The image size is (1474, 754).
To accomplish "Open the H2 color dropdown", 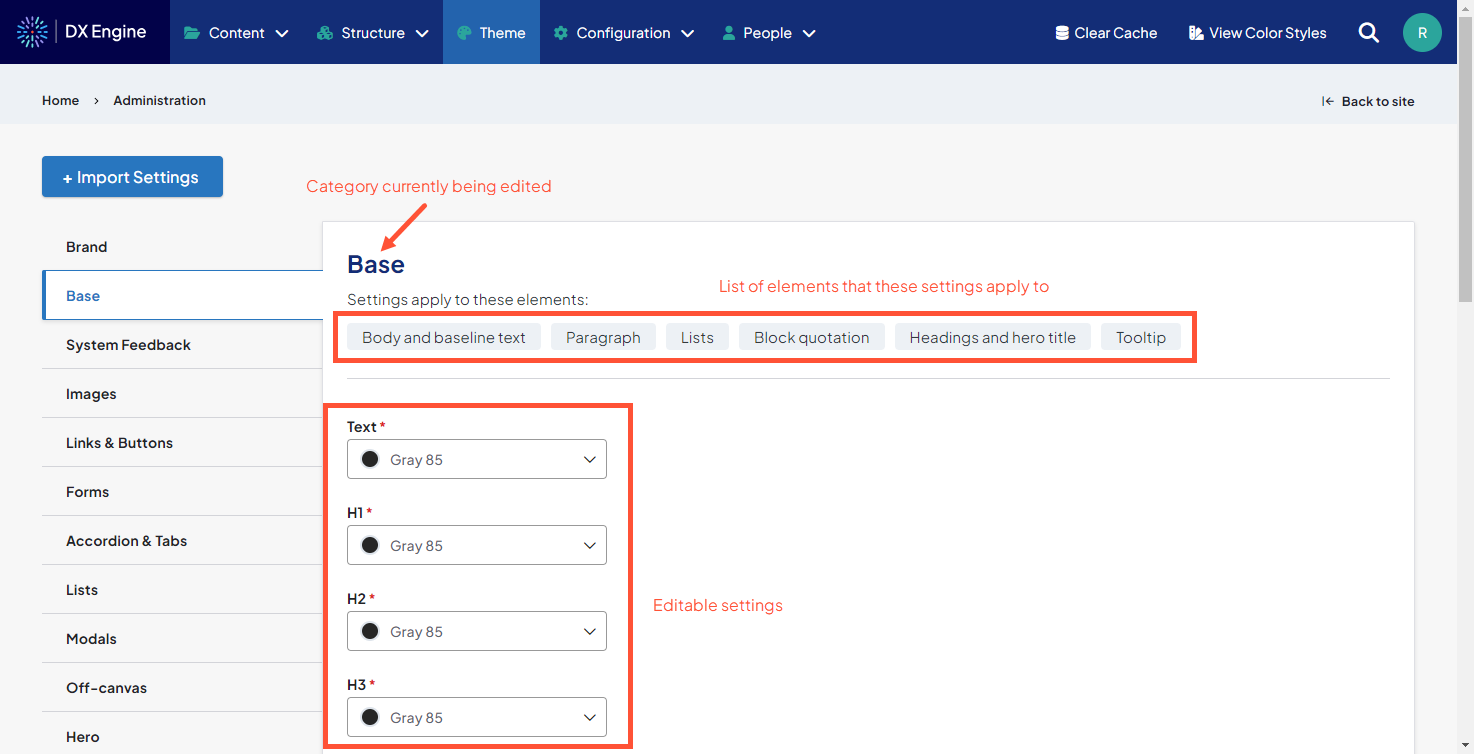I will tap(477, 631).
